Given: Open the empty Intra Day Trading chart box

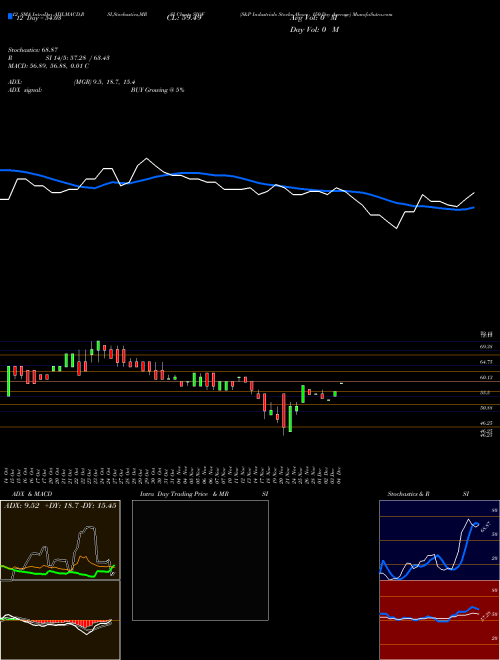Looking at the screenshot, I should (x=200, y=560).
